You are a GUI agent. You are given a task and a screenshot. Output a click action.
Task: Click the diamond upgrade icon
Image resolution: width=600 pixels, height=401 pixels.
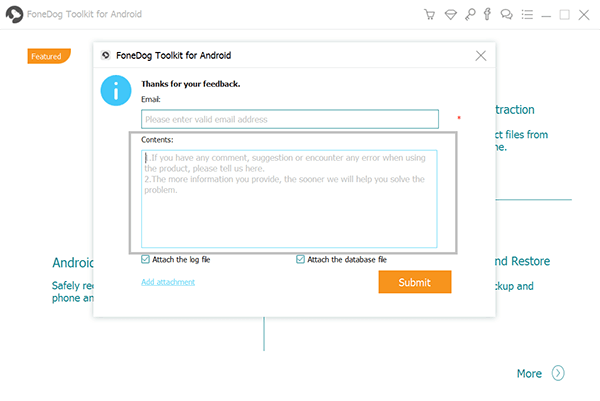click(450, 15)
